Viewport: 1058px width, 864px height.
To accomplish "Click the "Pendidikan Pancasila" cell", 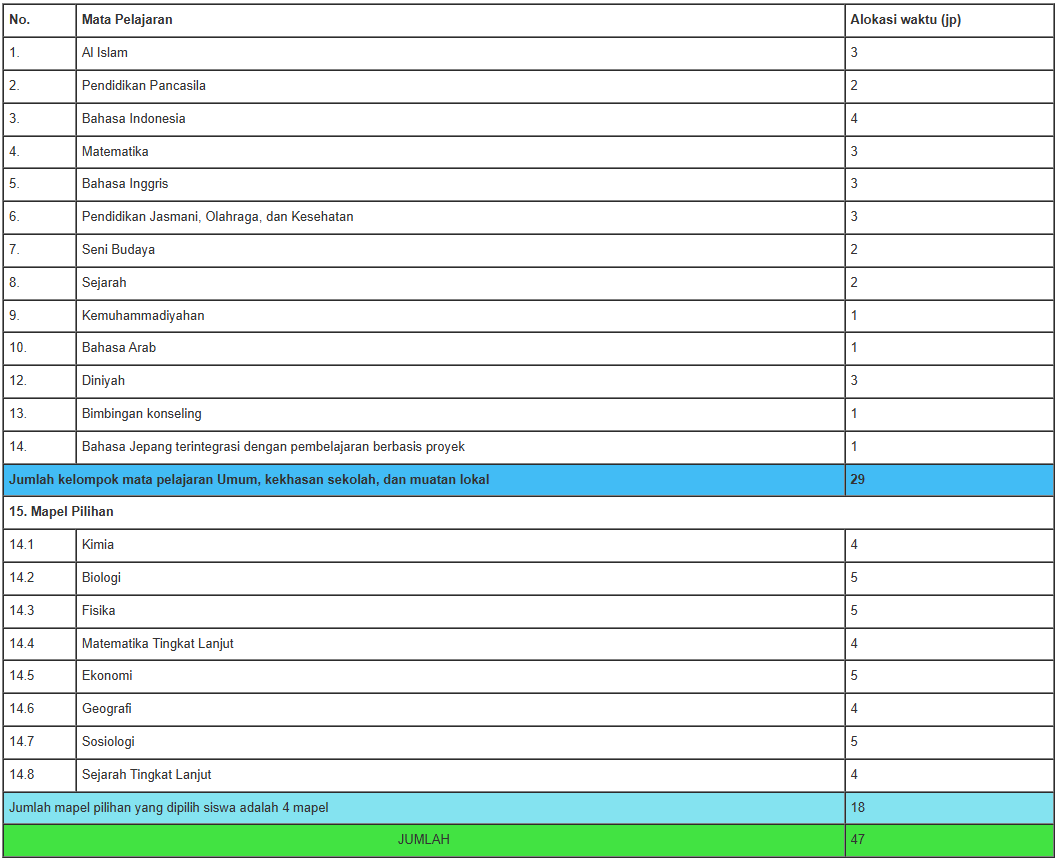I will pyautogui.click(x=144, y=86).
